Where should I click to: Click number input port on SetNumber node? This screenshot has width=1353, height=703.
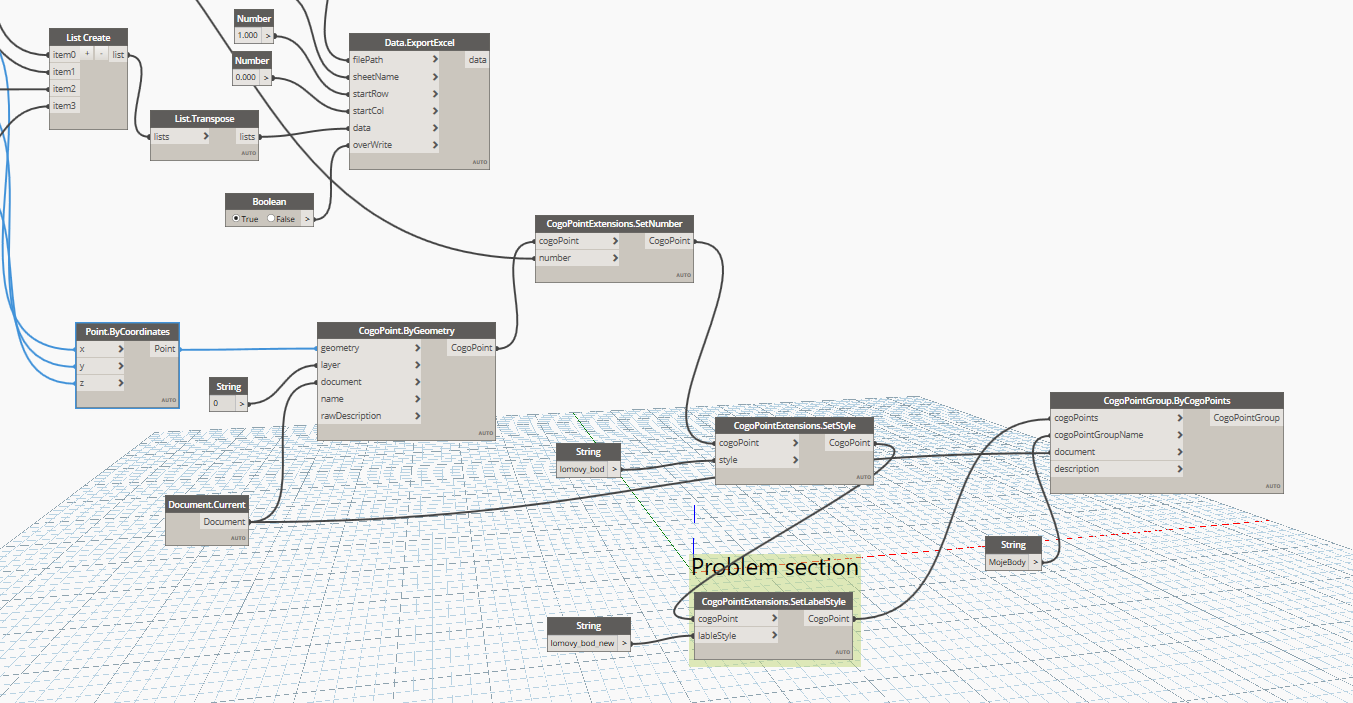point(577,258)
